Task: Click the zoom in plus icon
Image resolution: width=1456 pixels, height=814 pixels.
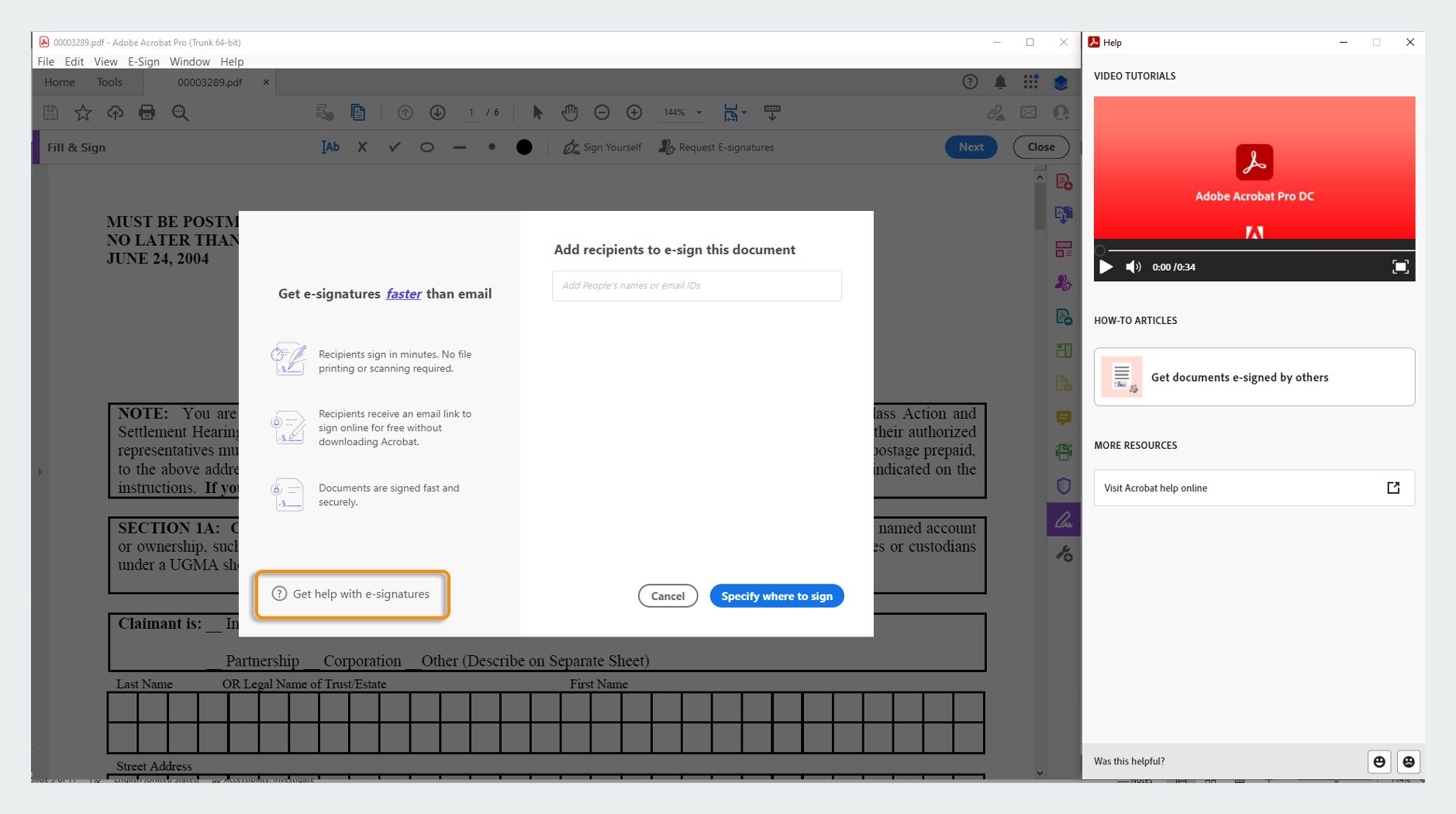Action: pos(634,112)
